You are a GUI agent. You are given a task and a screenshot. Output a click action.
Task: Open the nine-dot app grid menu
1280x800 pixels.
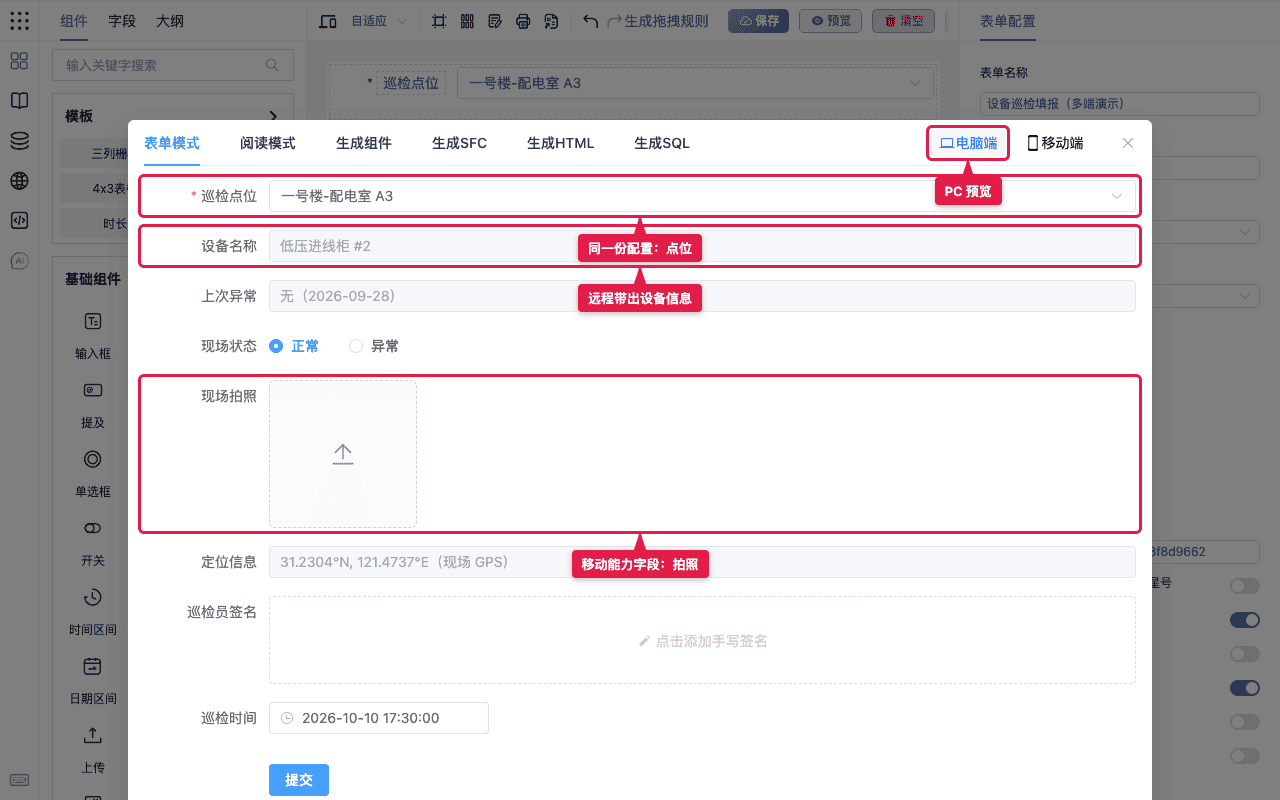(x=19, y=21)
